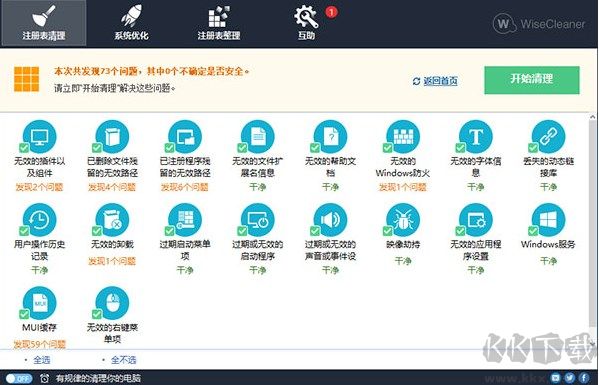
Task: Open the 互助 tab
Action: tap(306, 23)
